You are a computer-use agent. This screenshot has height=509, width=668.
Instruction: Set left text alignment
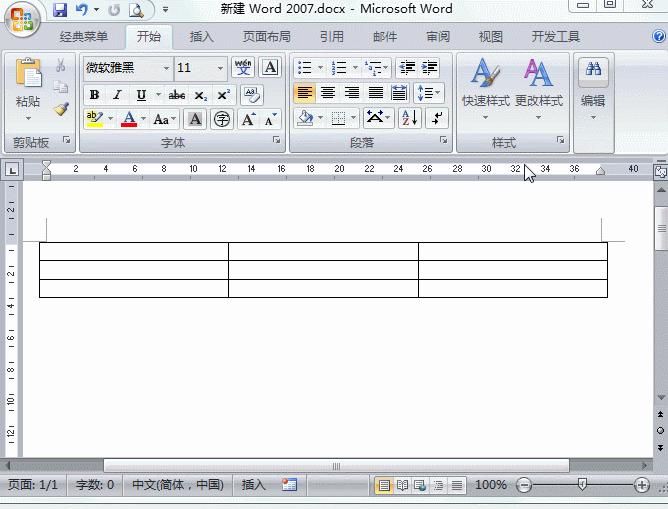(x=304, y=92)
